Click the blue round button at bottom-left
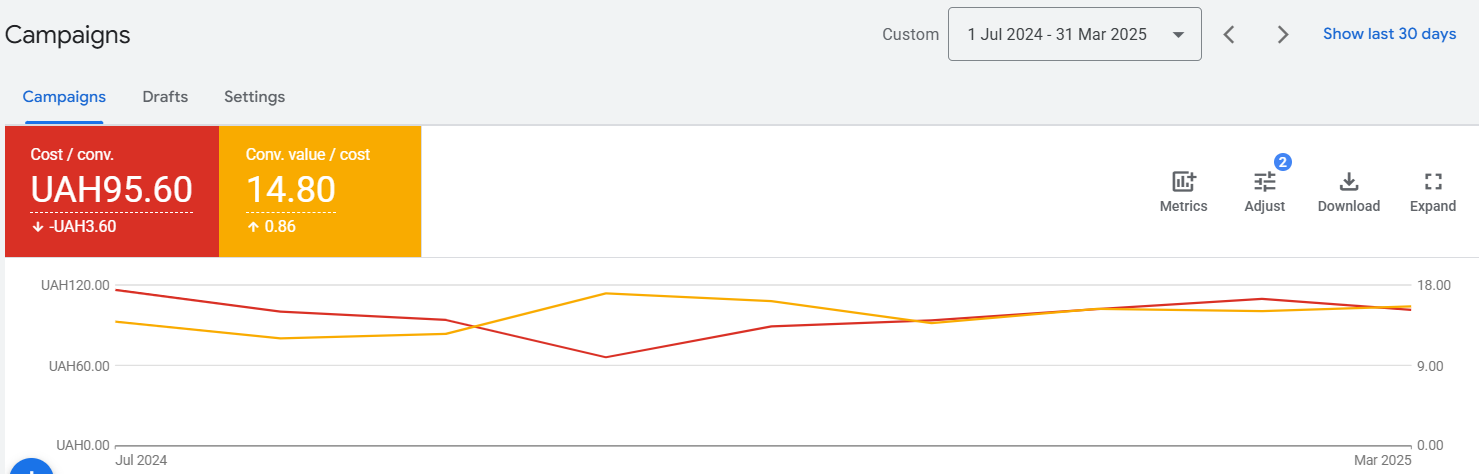The image size is (1479, 474). [30, 467]
